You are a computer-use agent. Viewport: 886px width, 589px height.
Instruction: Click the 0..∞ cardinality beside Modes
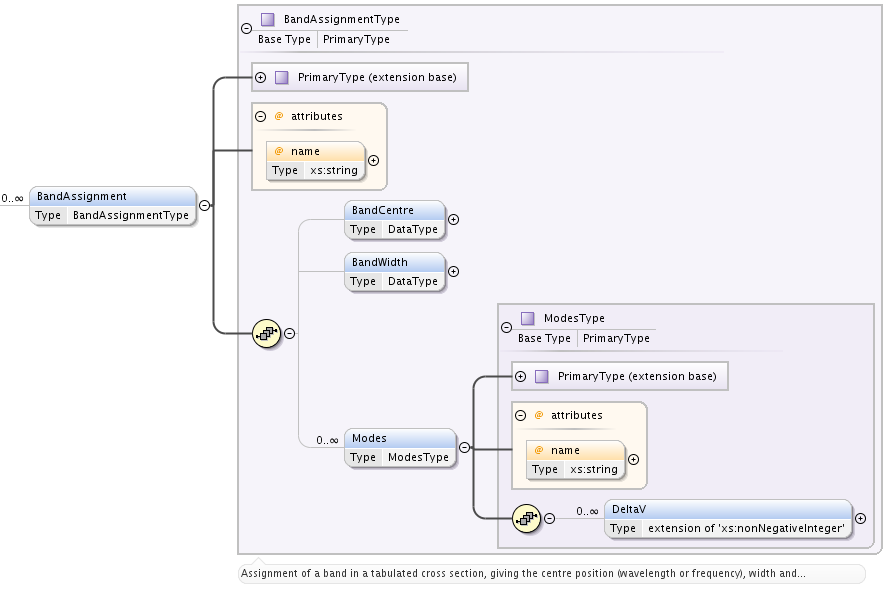(x=328, y=440)
